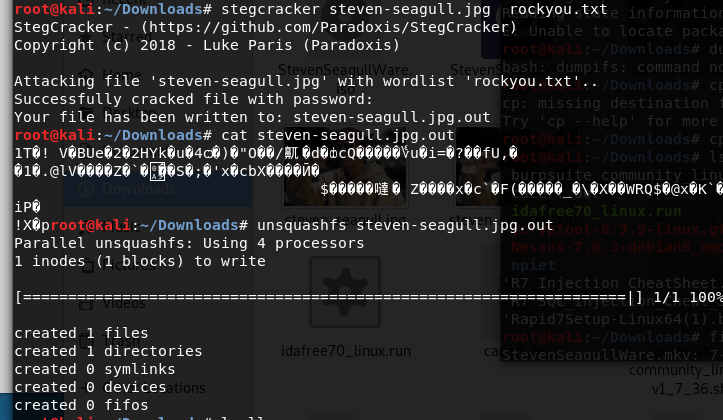Click the cat steven-seagull.jpg.out command
Screen dimensions: 723x420
(x=338, y=135)
